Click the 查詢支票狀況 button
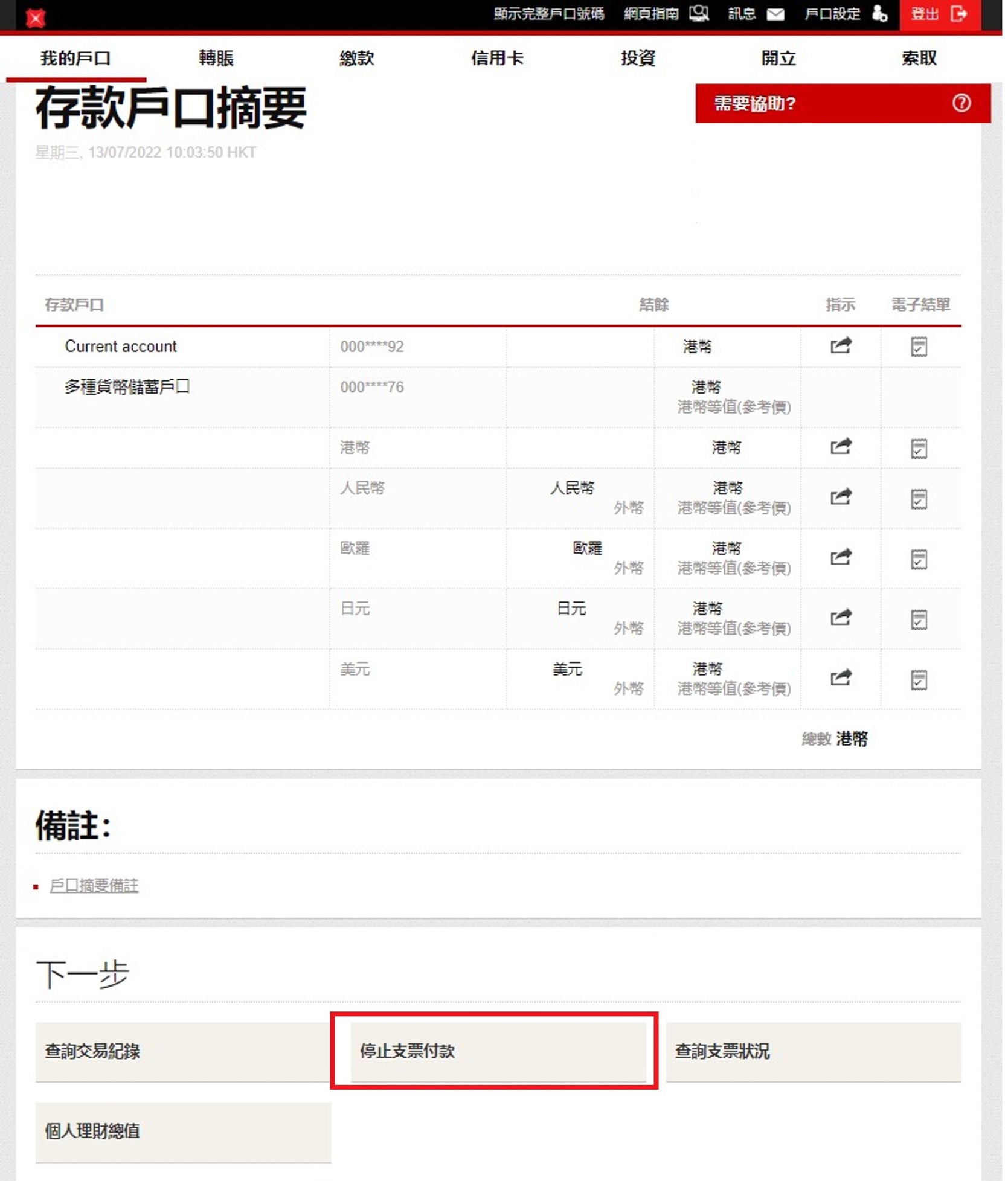Viewport: 1008px width, 1181px height. (x=812, y=1051)
